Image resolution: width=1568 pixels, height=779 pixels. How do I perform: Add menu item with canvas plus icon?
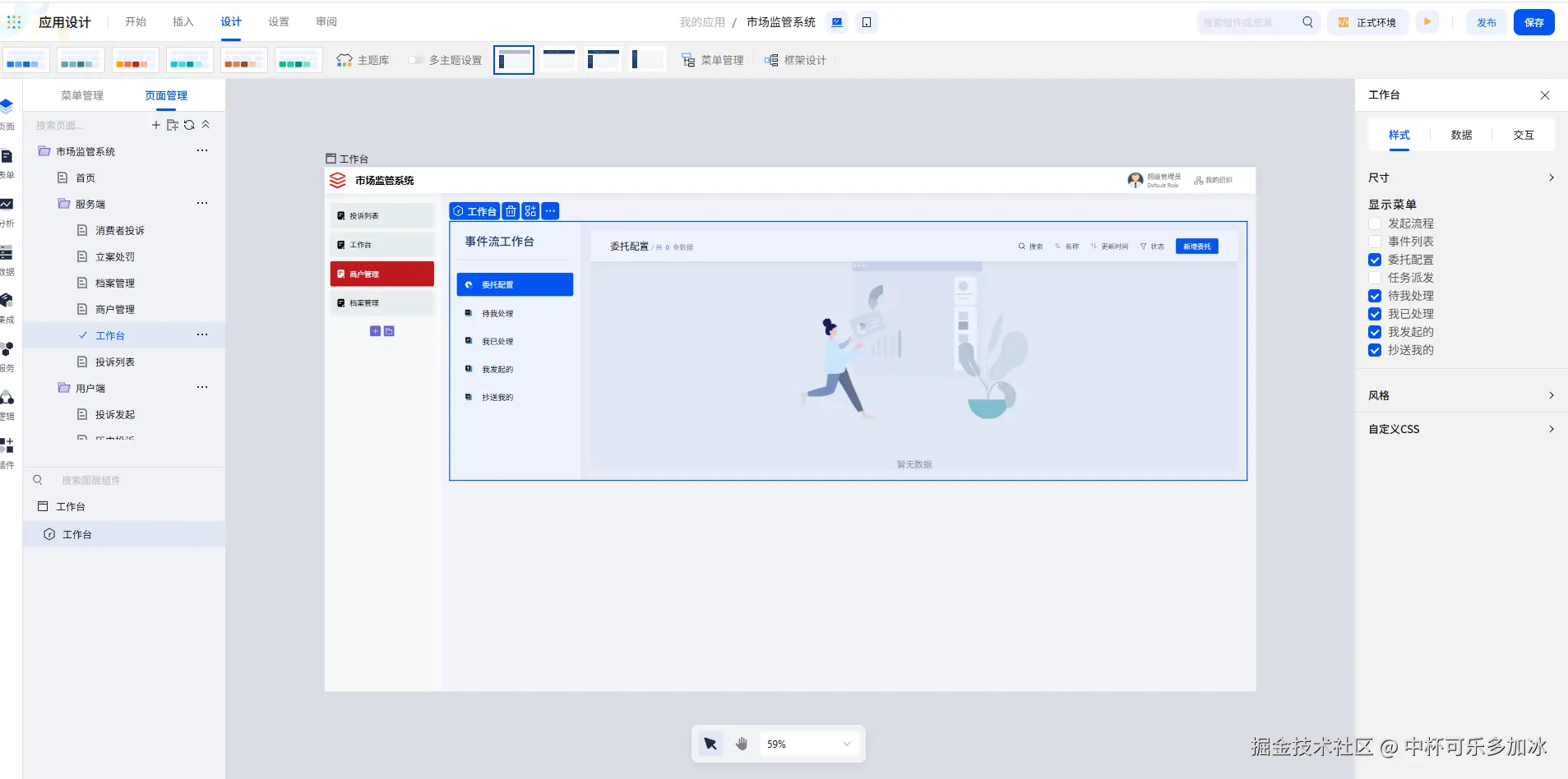coord(375,331)
